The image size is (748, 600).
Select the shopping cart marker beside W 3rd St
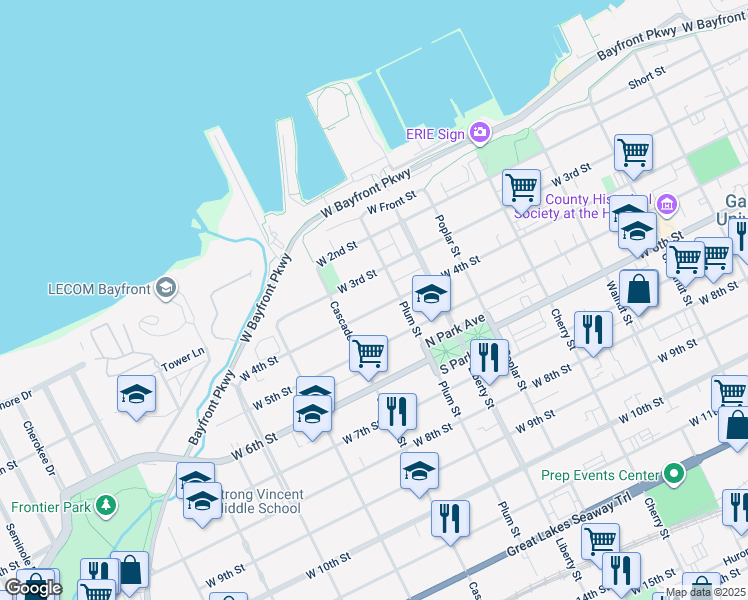click(x=521, y=186)
